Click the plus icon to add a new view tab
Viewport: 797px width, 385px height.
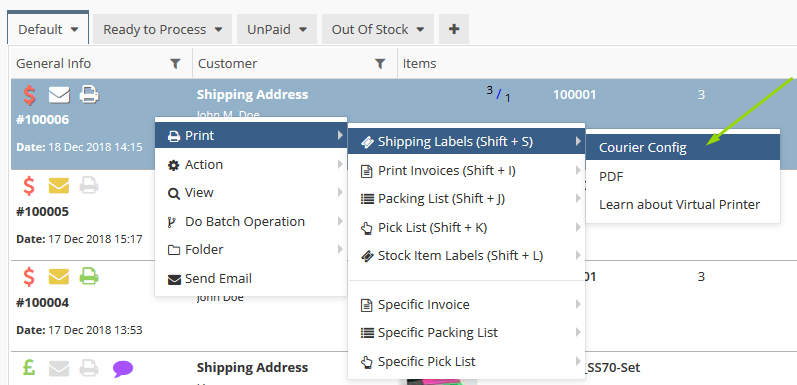pos(454,29)
